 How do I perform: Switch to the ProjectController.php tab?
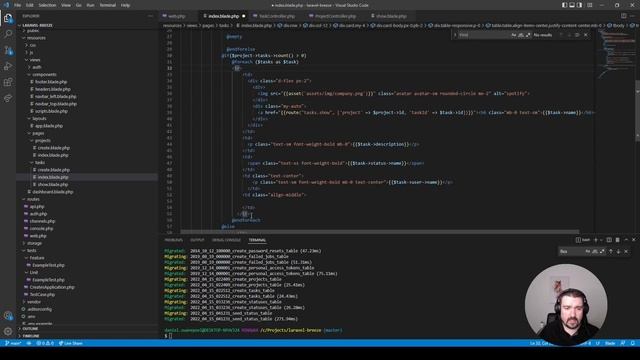(x=334, y=16)
